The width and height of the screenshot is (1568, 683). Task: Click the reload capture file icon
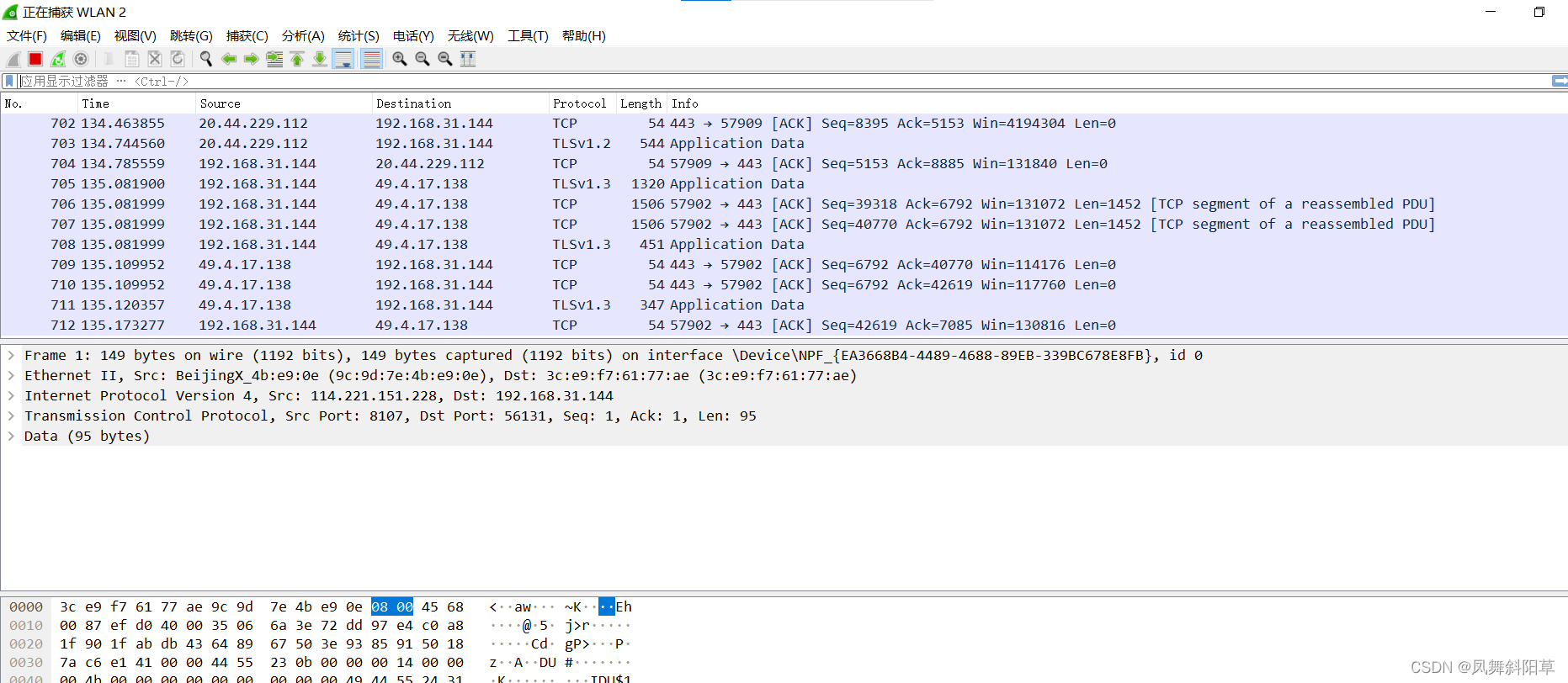tap(178, 59)
